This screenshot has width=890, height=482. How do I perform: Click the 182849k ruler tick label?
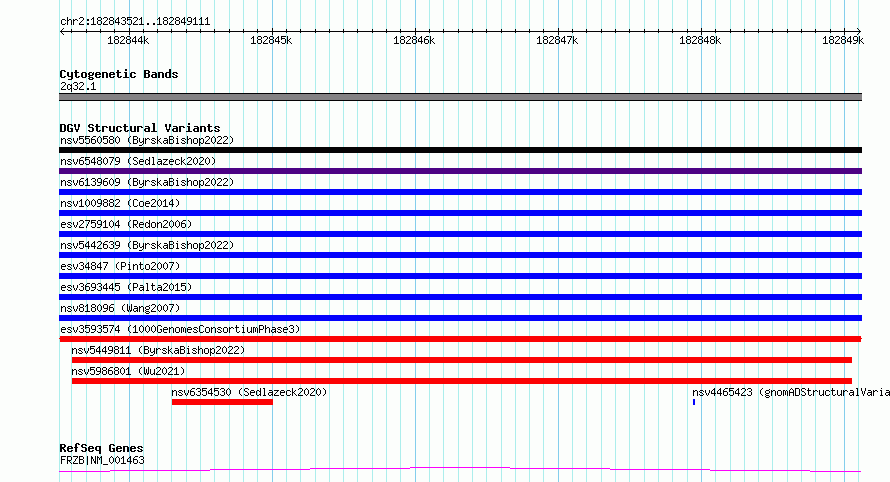843,40
